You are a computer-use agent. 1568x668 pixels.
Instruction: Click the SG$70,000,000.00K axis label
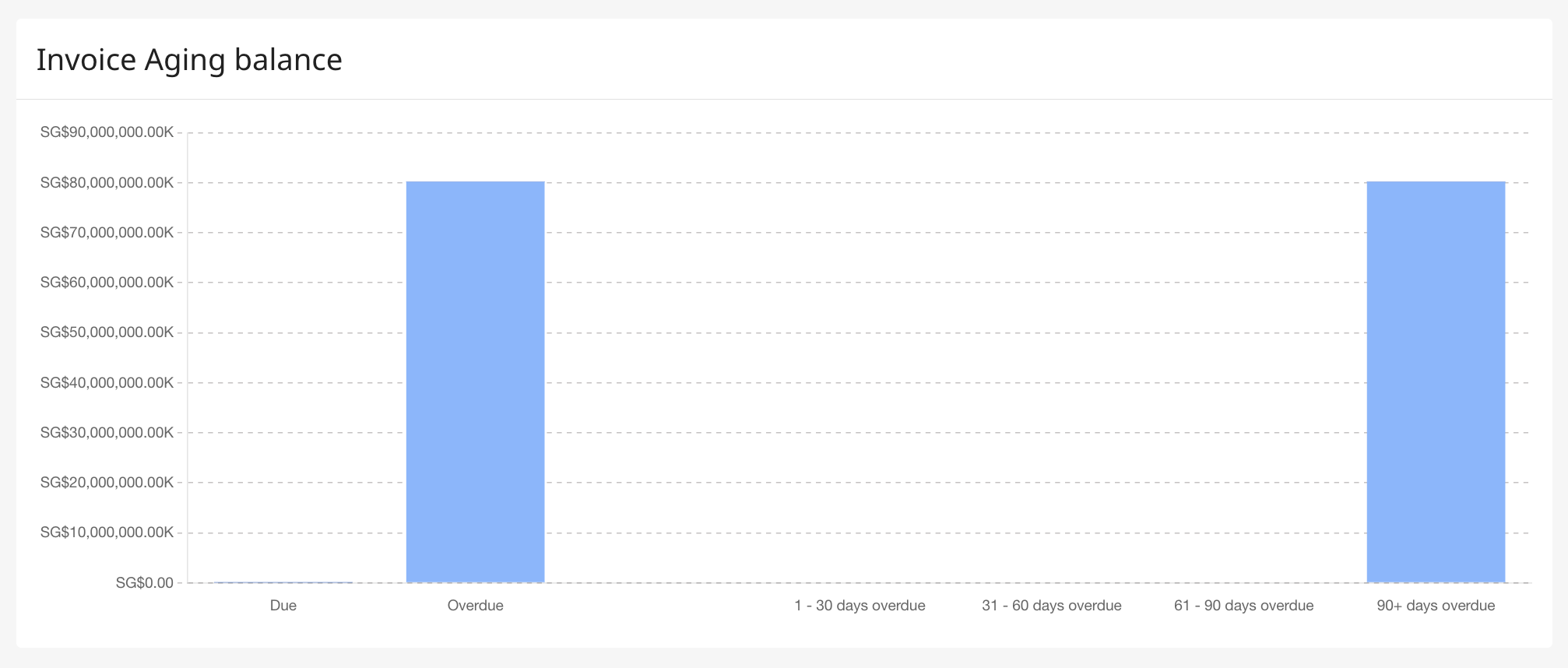click(107, 233)
